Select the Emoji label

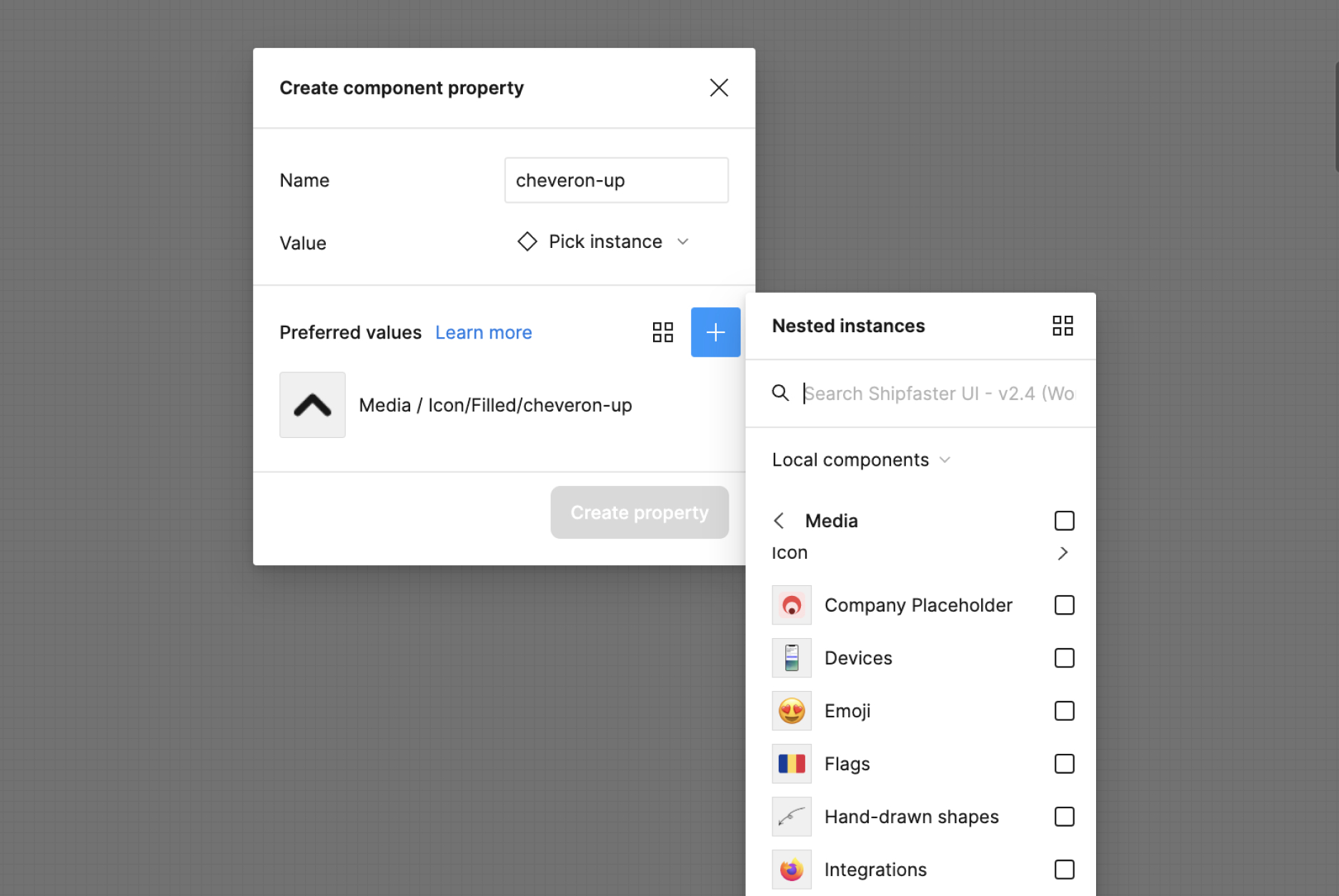point(847,711)
